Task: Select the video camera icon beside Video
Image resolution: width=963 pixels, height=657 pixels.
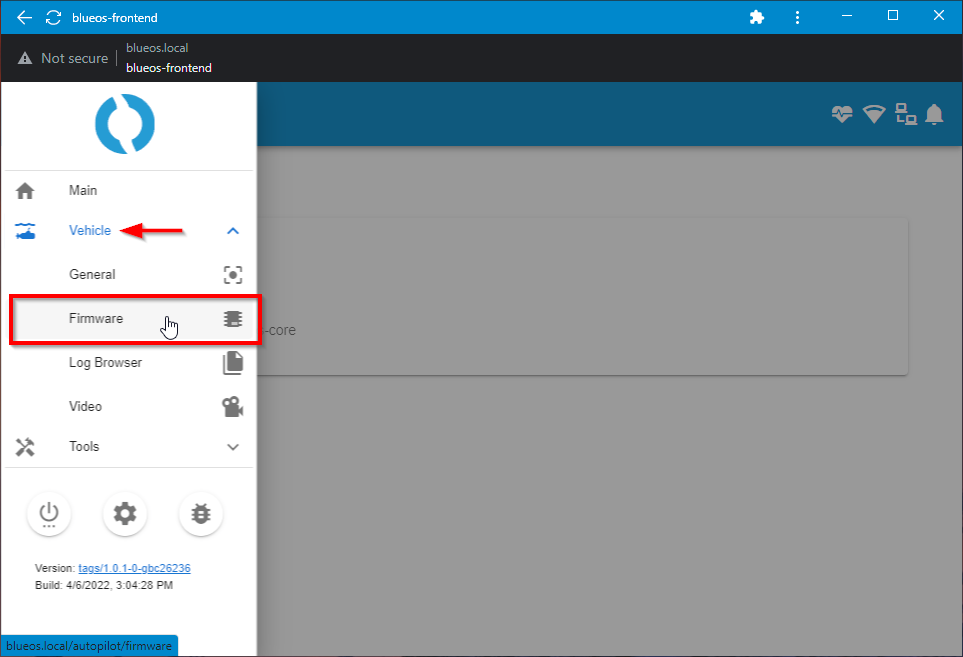Action: click(x=232, y=406)
